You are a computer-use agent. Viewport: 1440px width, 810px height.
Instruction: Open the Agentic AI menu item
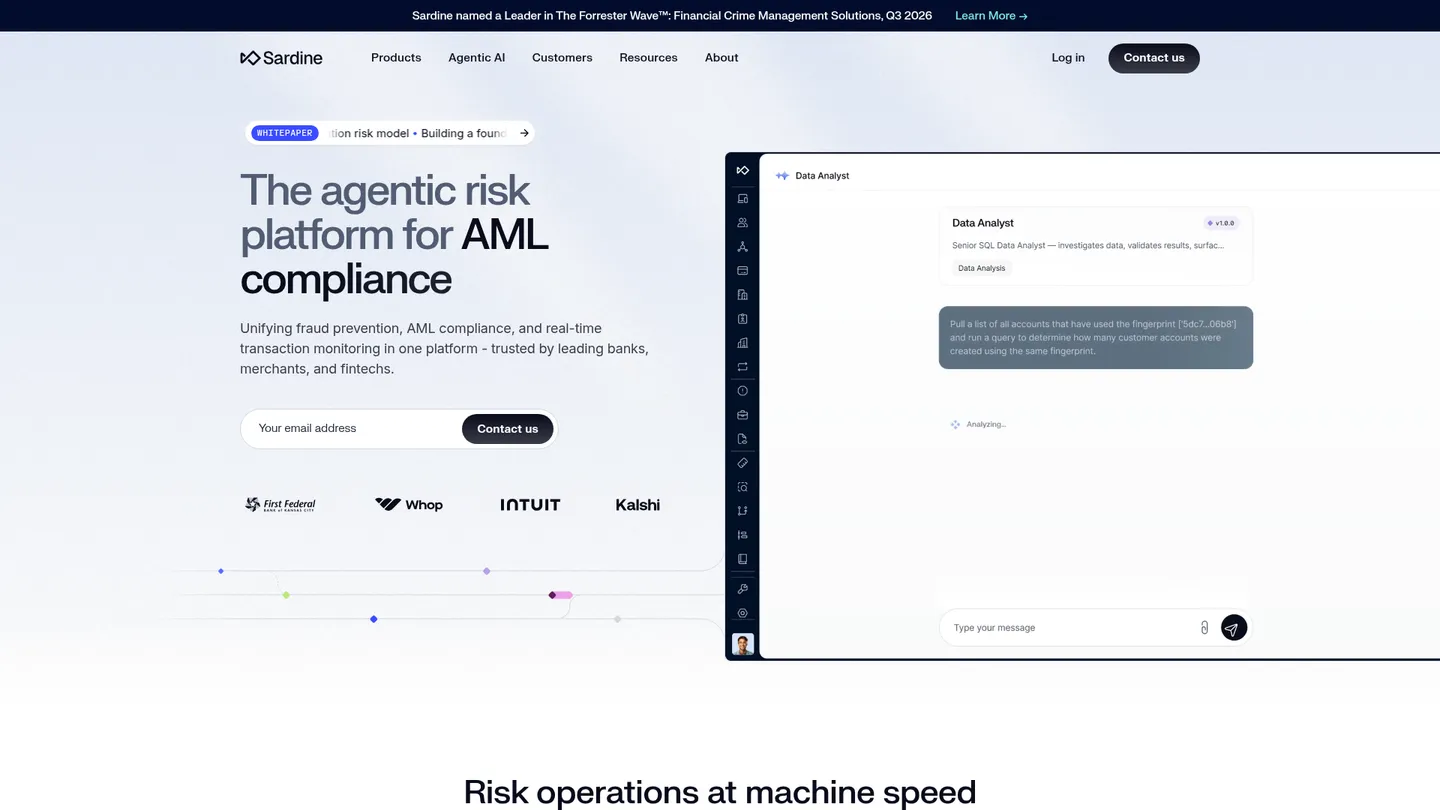pos(476,58)
